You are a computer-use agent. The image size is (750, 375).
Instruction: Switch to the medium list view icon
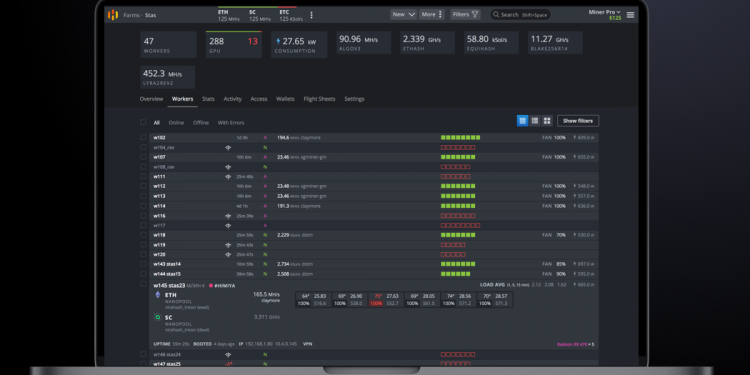pos(535,121)
